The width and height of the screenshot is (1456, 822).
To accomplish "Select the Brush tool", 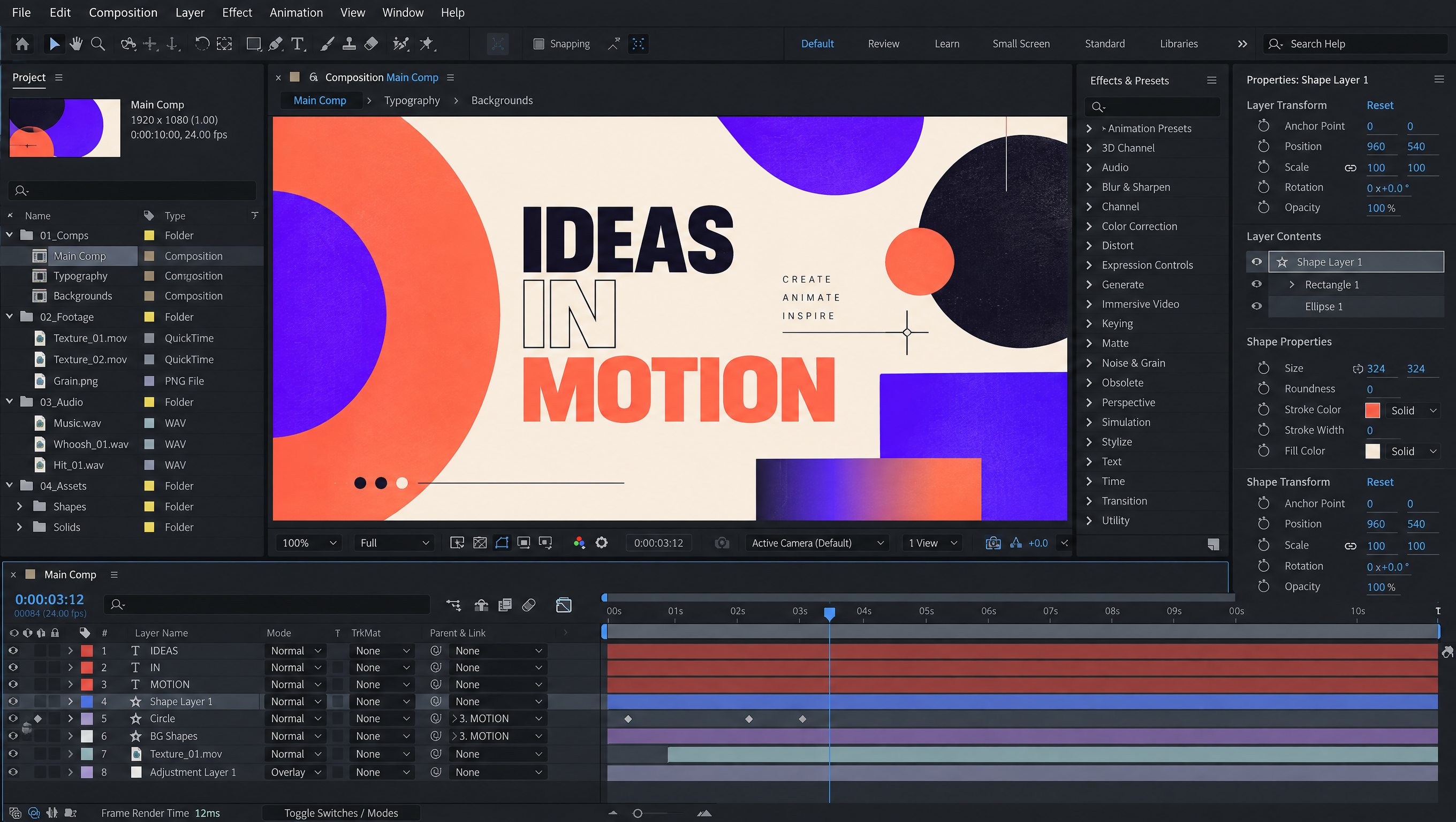I will pyautogui.click(x=327, y=43).
